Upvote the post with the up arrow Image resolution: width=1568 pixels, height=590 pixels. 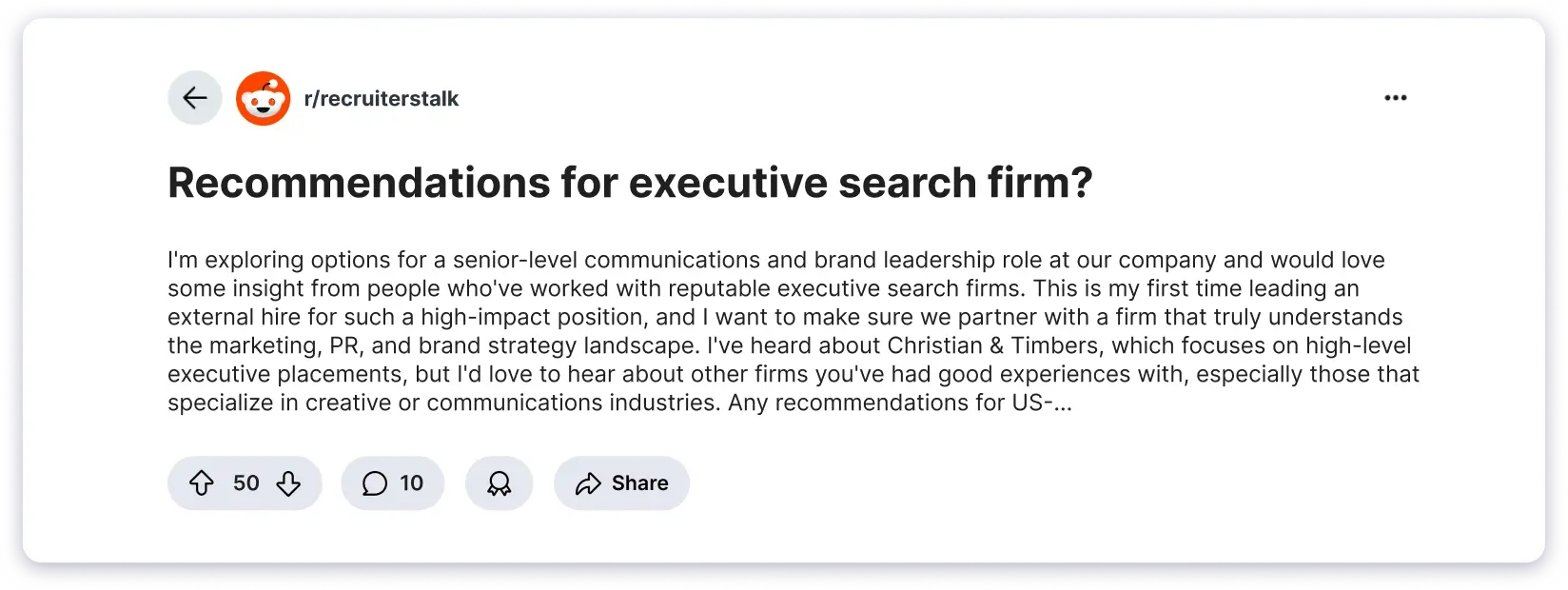point(202,483)
